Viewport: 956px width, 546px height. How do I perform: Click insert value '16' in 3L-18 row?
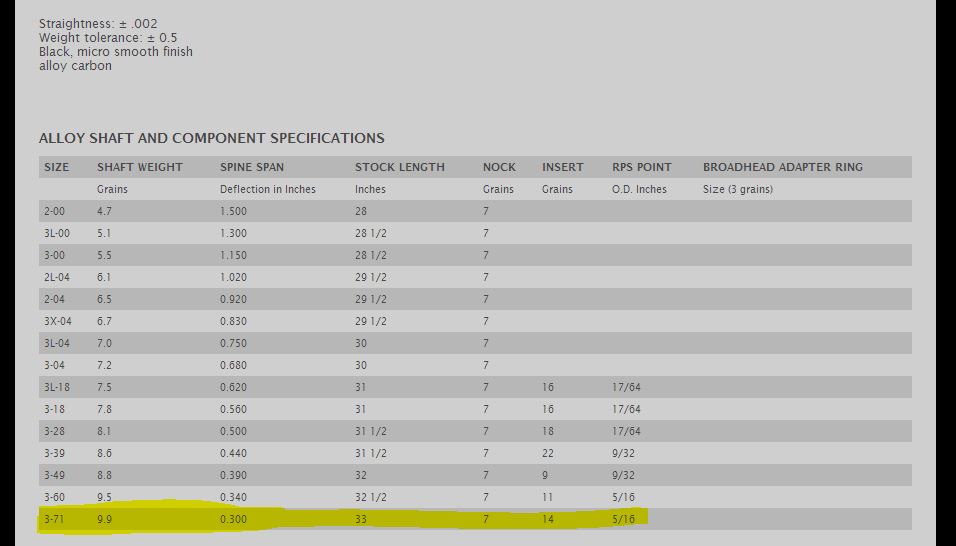[548, 387]
